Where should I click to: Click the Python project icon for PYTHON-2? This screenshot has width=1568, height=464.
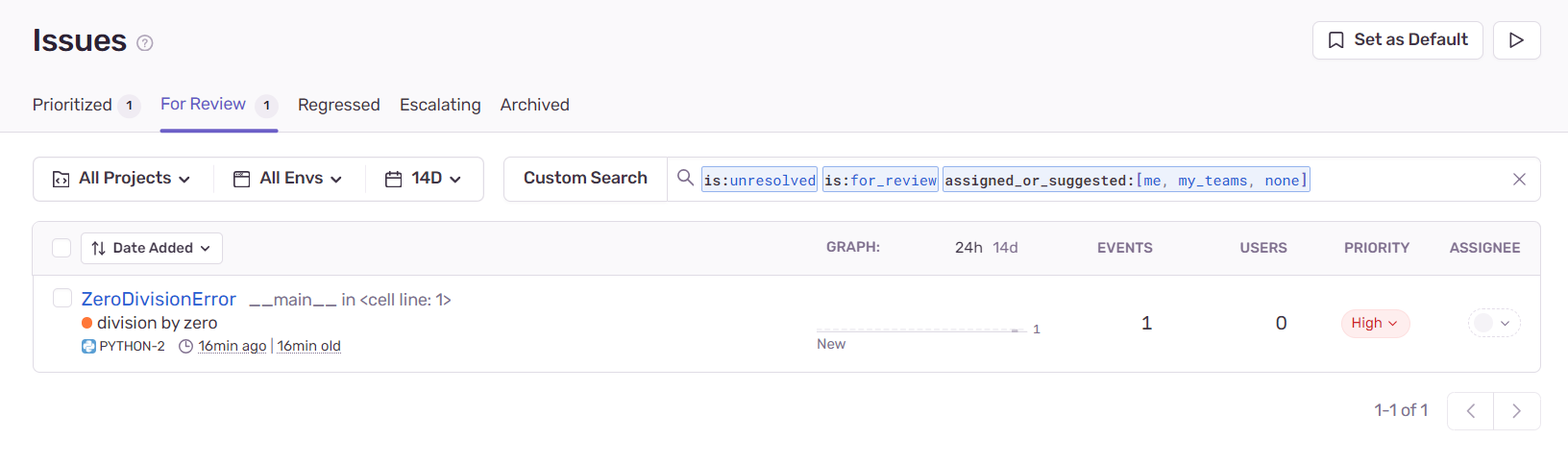pyautogui.click(x=88, y=347)
